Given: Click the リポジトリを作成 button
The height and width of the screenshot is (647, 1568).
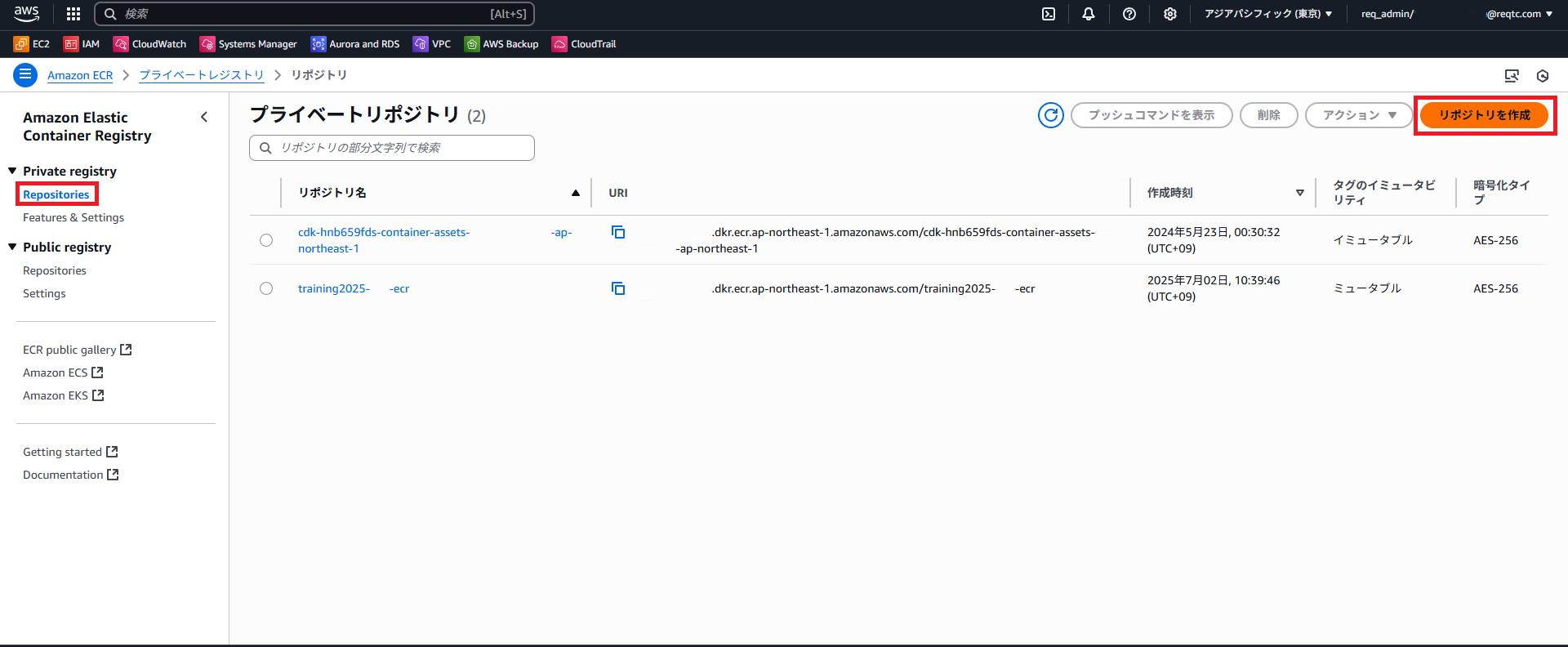Looking at the screenshot, I should coord(1484,115).
